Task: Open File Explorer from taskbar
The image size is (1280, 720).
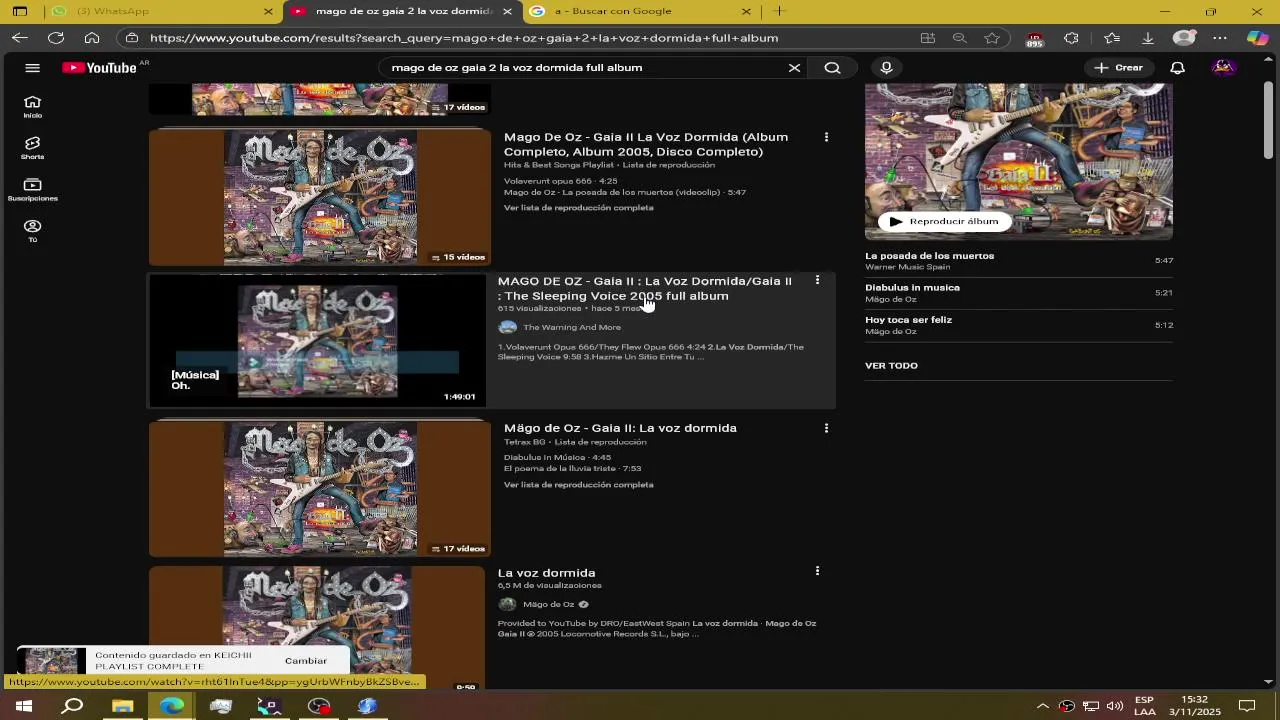Action: 122,706
